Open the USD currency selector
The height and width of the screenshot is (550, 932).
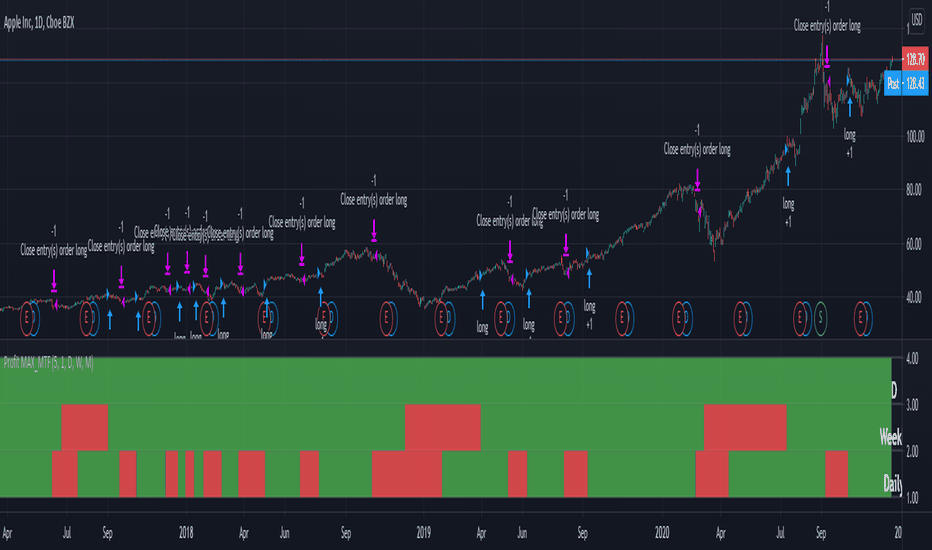917,20
